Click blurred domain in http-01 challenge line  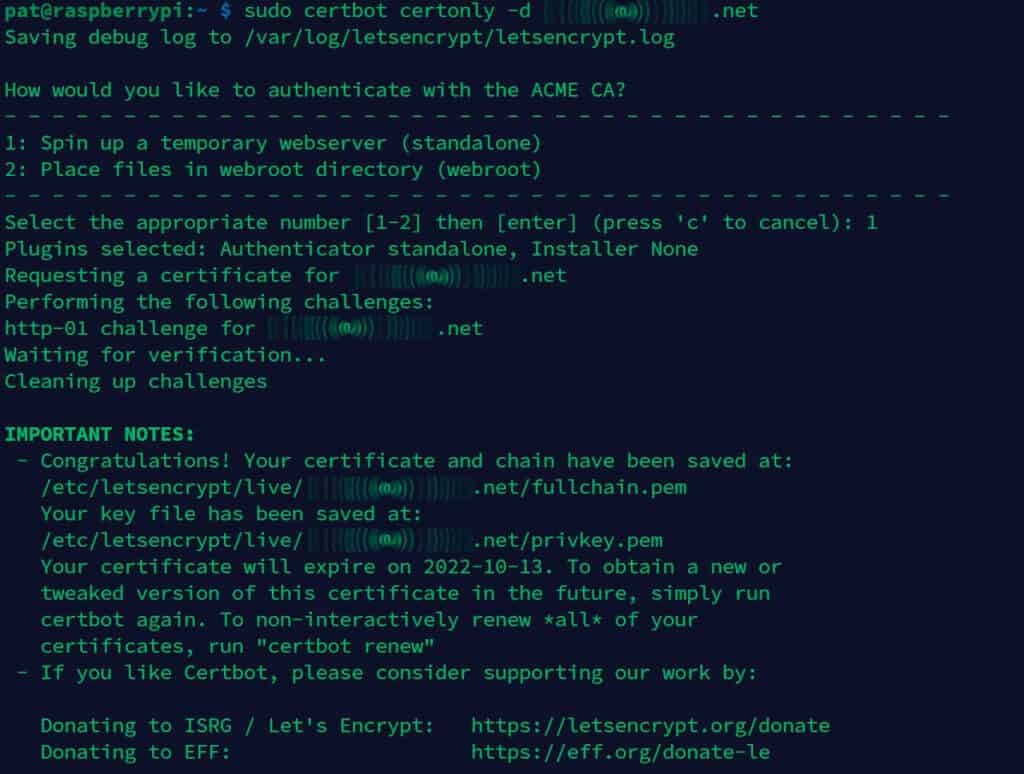[x=376, y=329]
